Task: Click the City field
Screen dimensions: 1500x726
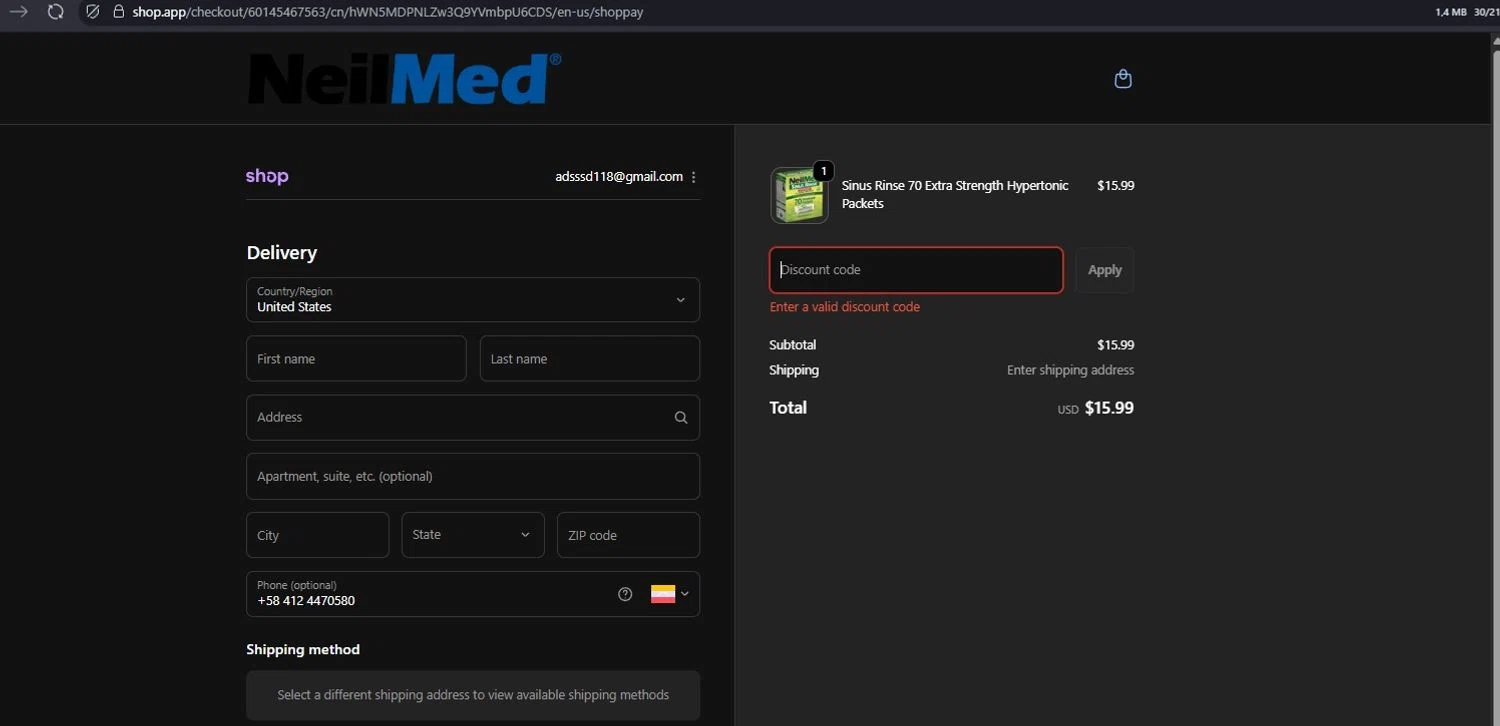Action: pos(318,535)
